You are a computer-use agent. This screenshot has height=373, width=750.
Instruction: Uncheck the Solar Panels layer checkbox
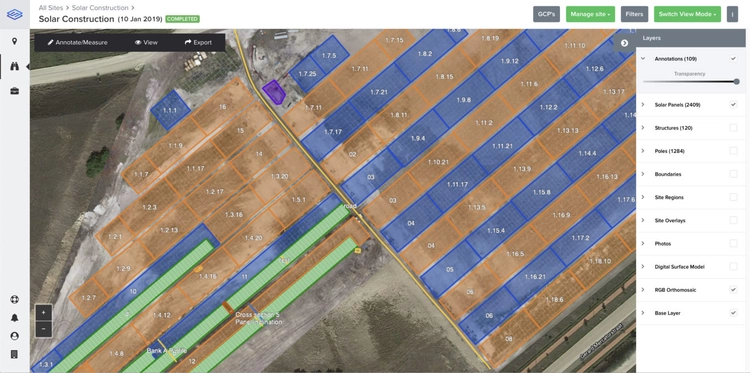click(733, 105)
